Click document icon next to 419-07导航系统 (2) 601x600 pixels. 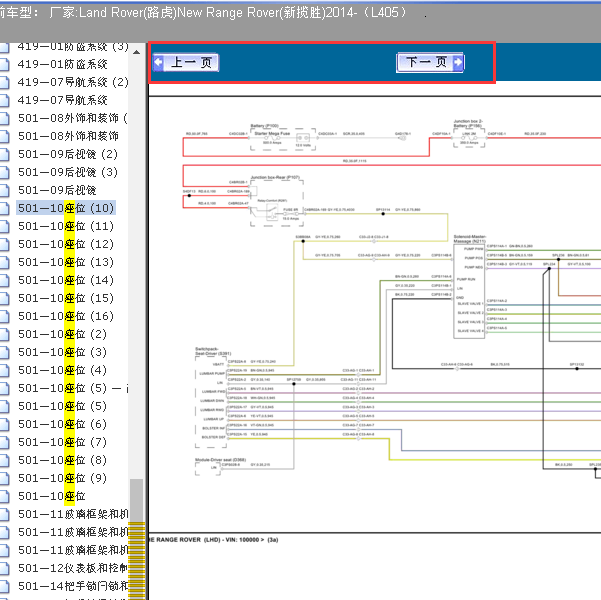tap(4, 83)
